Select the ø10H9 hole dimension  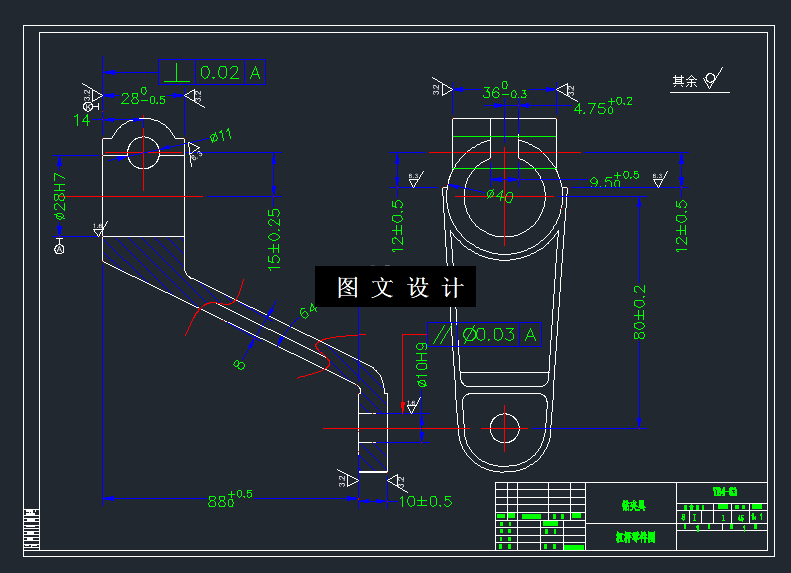click(422, 365)
